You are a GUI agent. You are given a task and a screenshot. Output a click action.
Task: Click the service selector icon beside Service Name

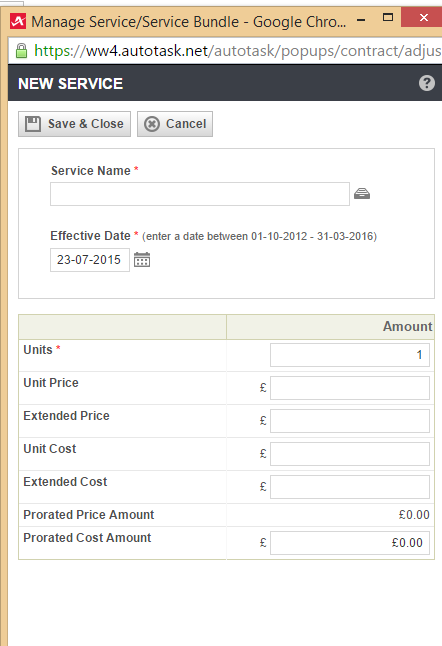(362, 194)
